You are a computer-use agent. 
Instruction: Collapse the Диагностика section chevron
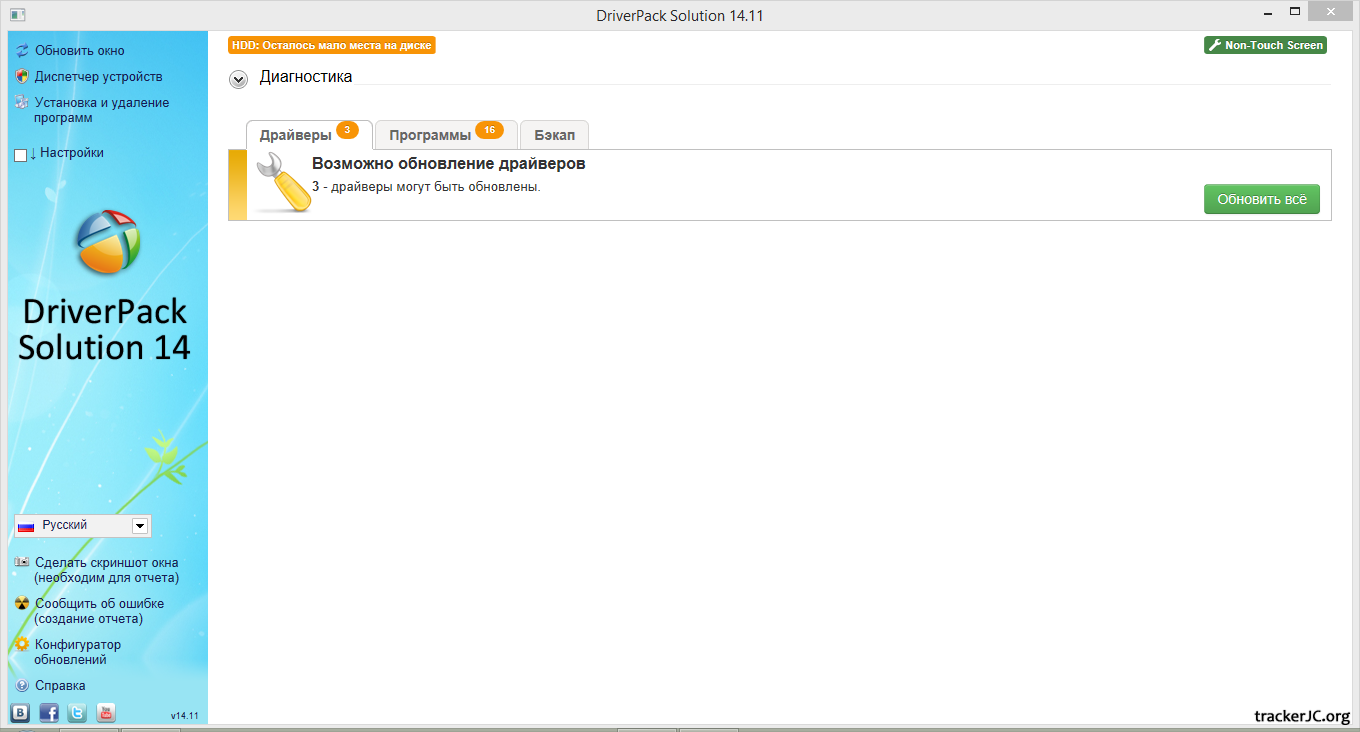coord(238,79)
